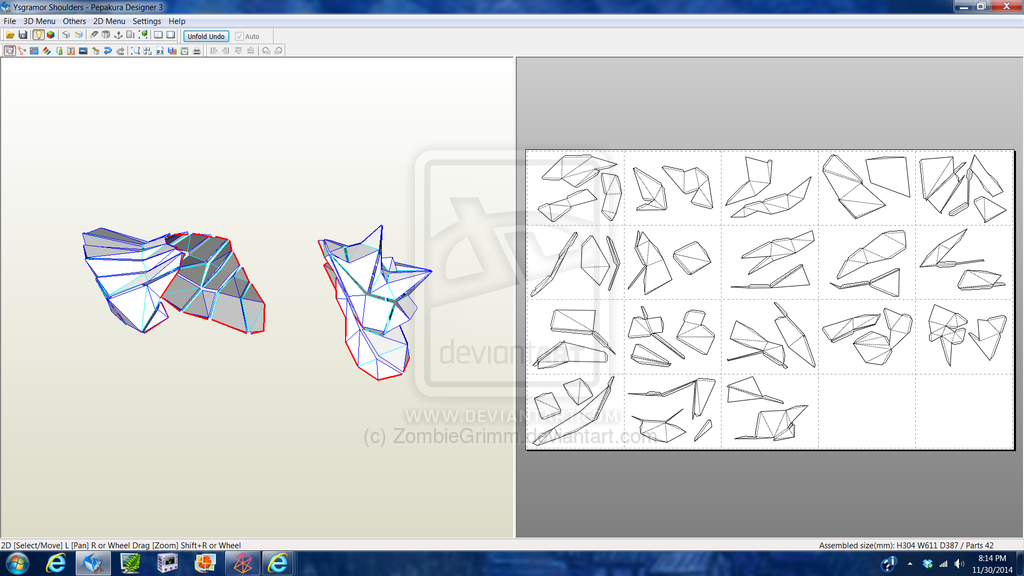1024x576 pixels.
Task: Click the green cube with blue corner markers
Action: 144,35
